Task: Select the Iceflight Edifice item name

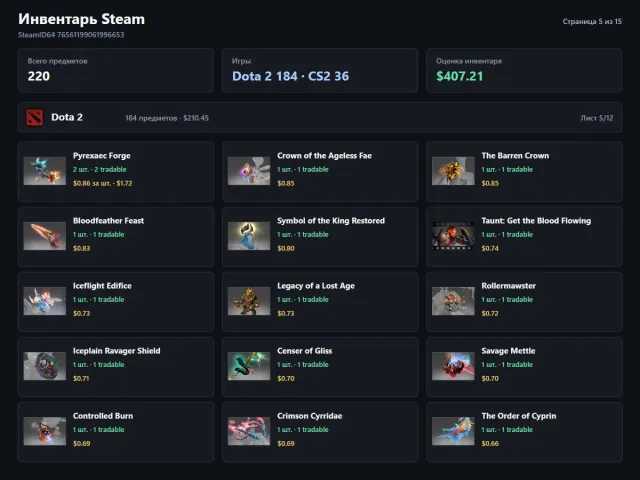Action: [102, 286]
